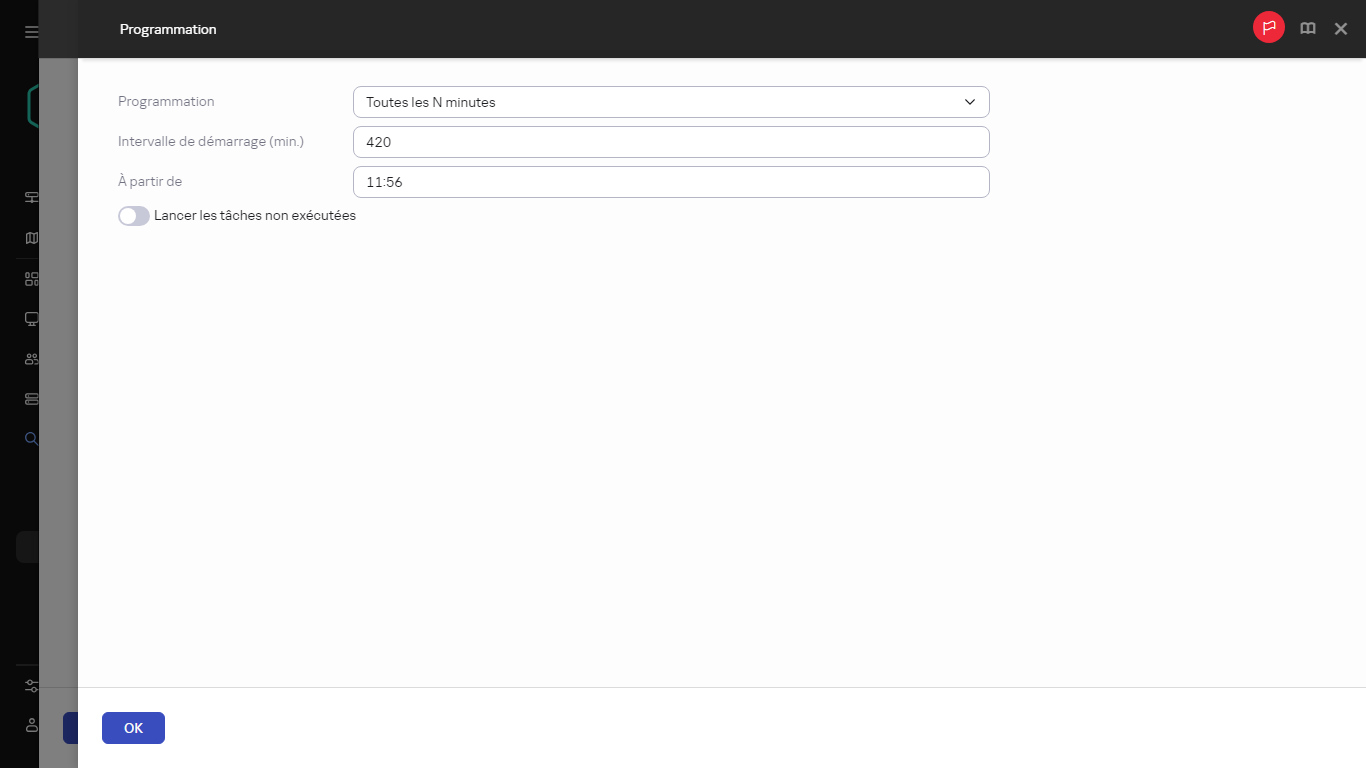The width and height of the screenshot is (1366, 768).
Task: Open the "Toutes les N minutes" schedule dropdown
Action: (x=671, y=102)
